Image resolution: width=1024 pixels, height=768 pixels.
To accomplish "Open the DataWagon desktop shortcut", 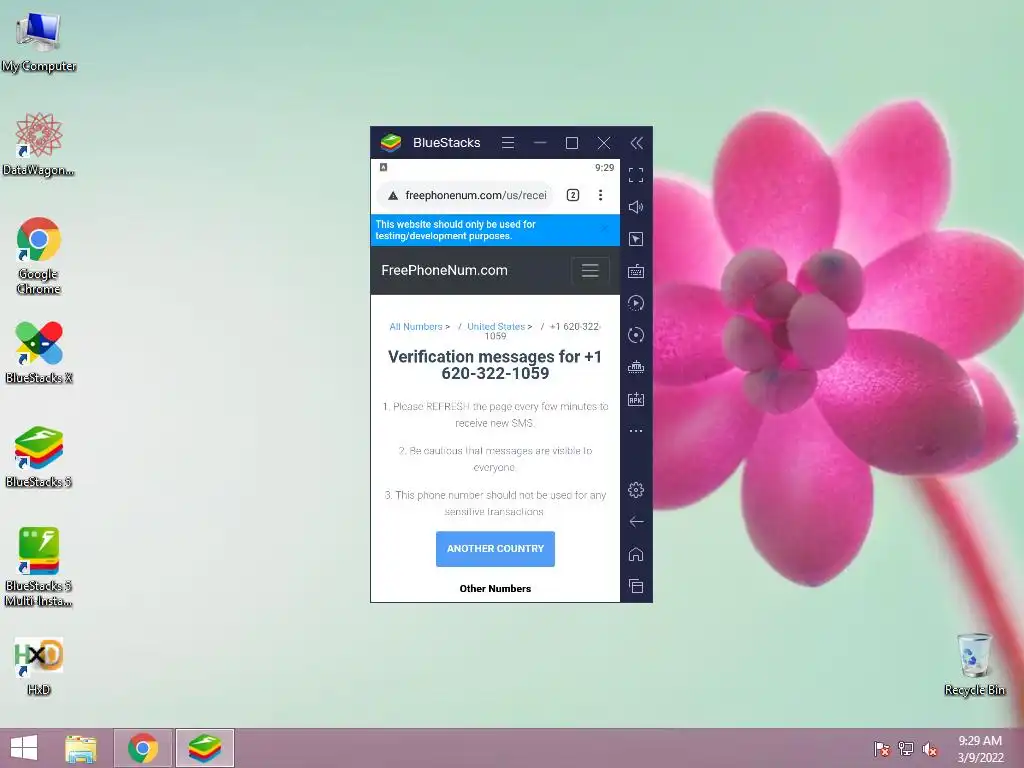I will click(x=39, y=144).
